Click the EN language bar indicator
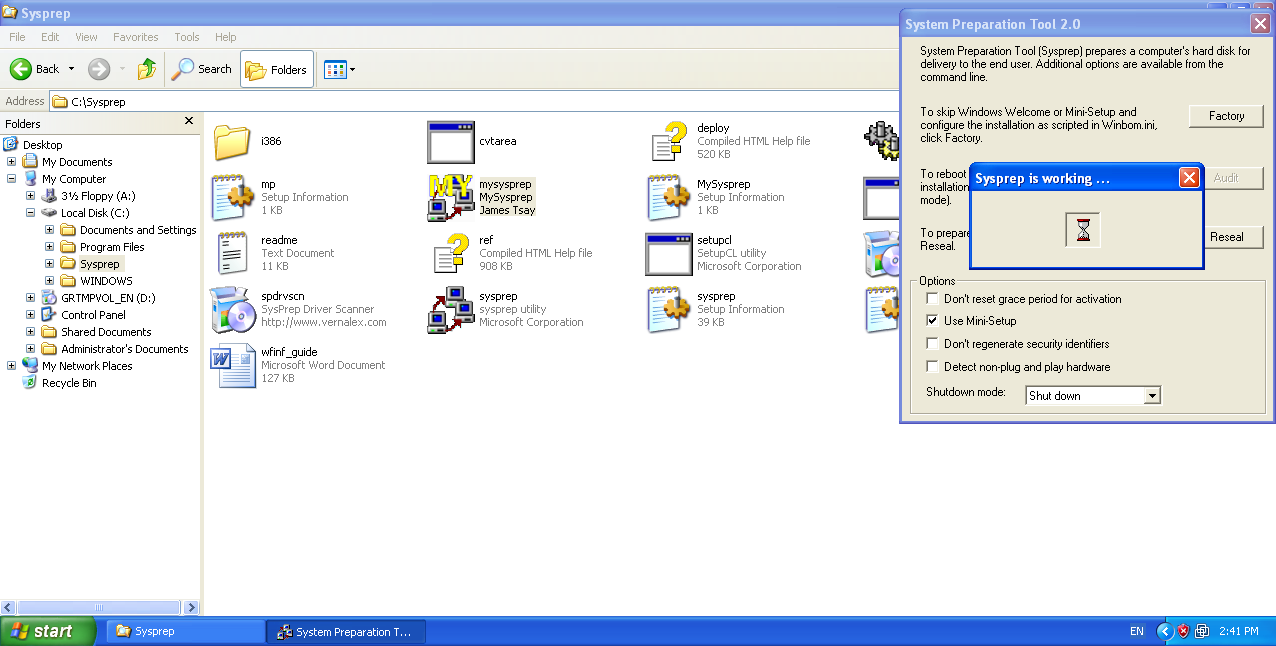 point(1137,632)
